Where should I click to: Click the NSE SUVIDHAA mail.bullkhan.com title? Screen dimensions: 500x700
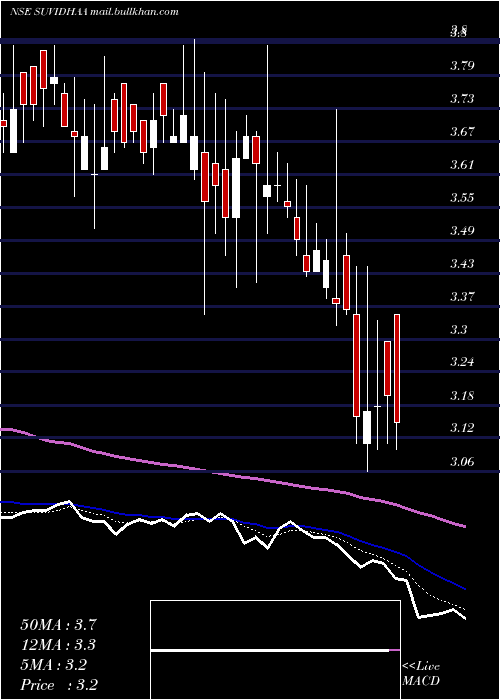point(94,12)
